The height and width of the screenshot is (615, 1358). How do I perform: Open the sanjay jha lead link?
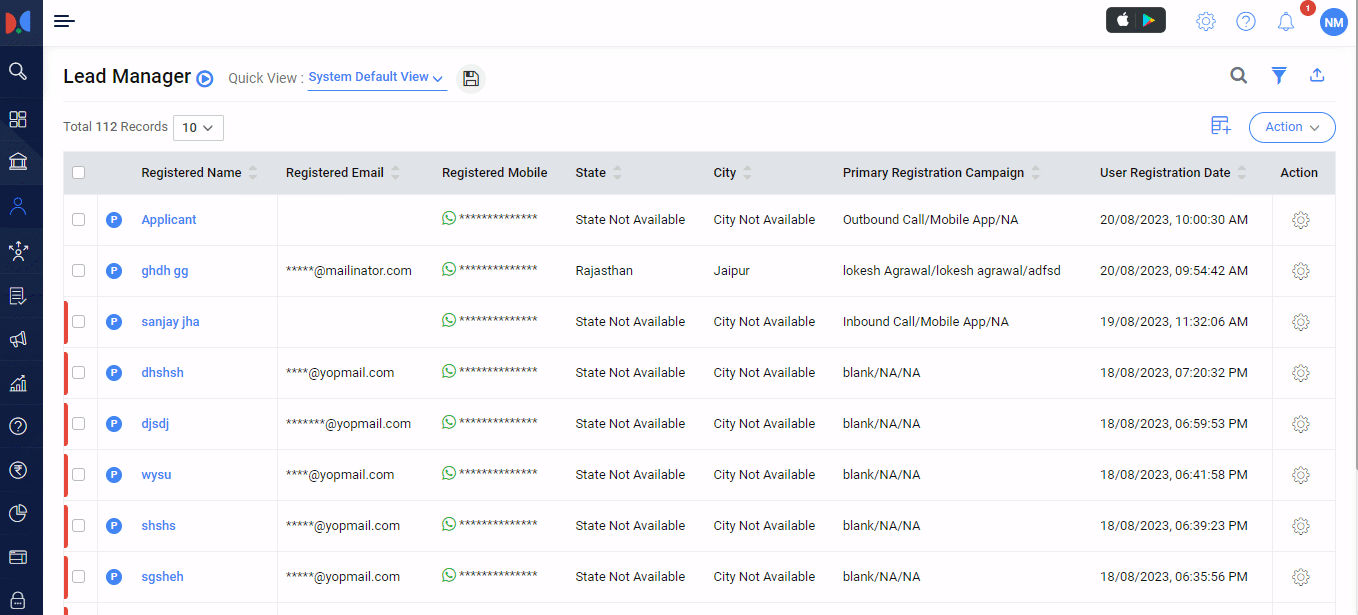click(x=170, y=322)
